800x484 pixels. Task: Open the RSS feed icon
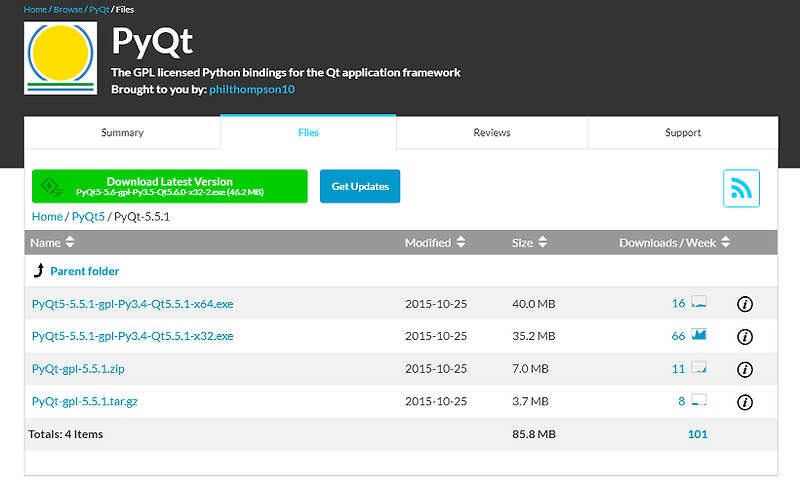[x=741, y=188]
